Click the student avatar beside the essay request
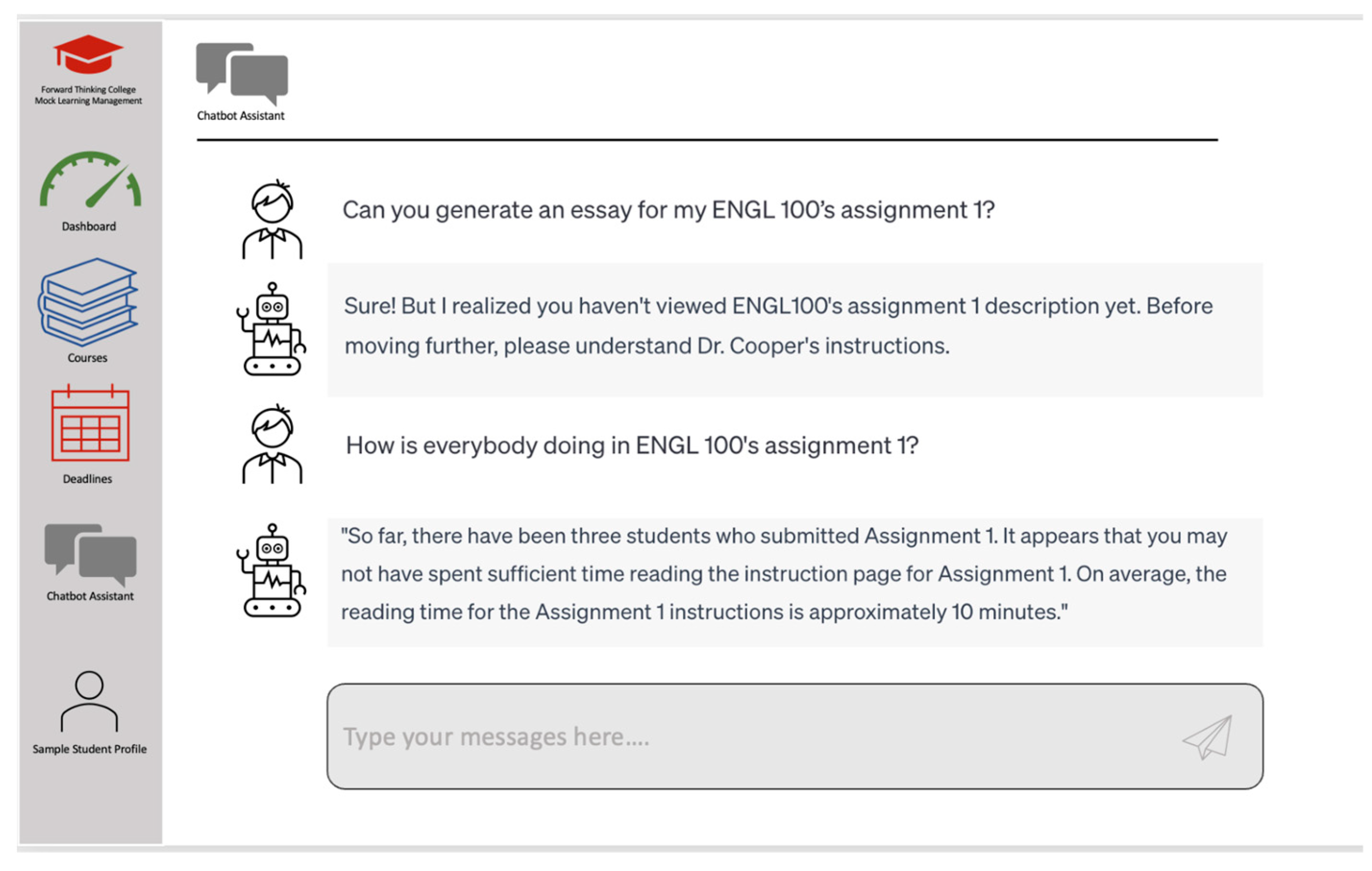Screen dimensions: 1372x871 click(x=272, y=220)
